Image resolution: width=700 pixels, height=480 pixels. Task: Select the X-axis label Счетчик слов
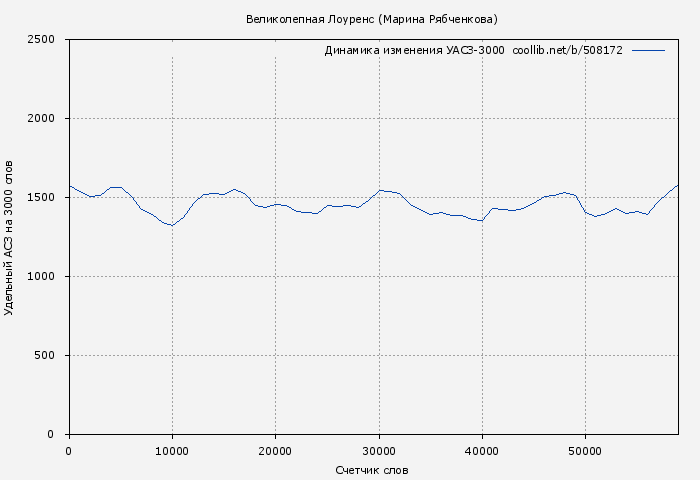pos(372,470)
